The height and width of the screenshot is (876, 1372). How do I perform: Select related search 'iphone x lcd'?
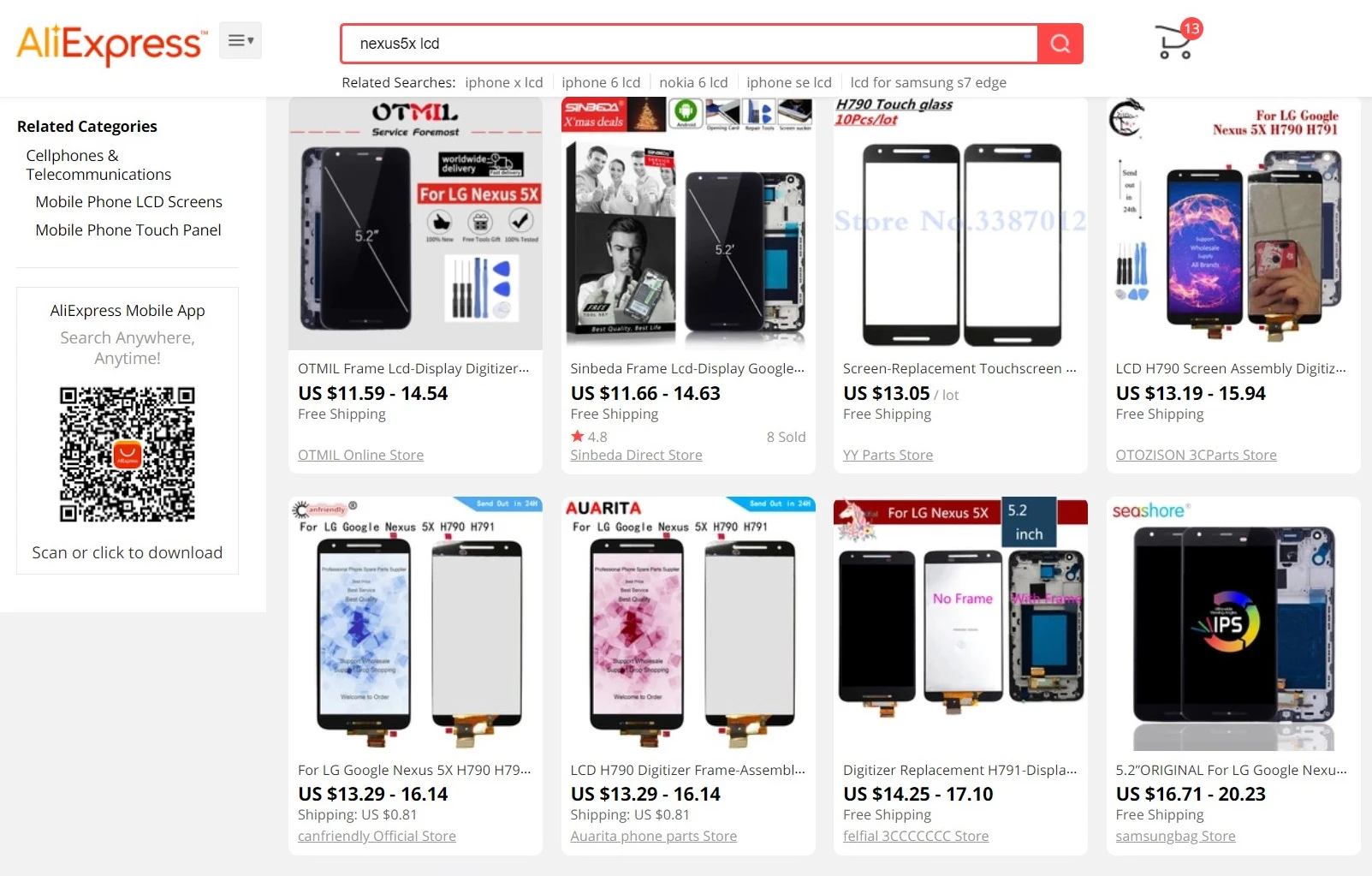coord(504,82)
